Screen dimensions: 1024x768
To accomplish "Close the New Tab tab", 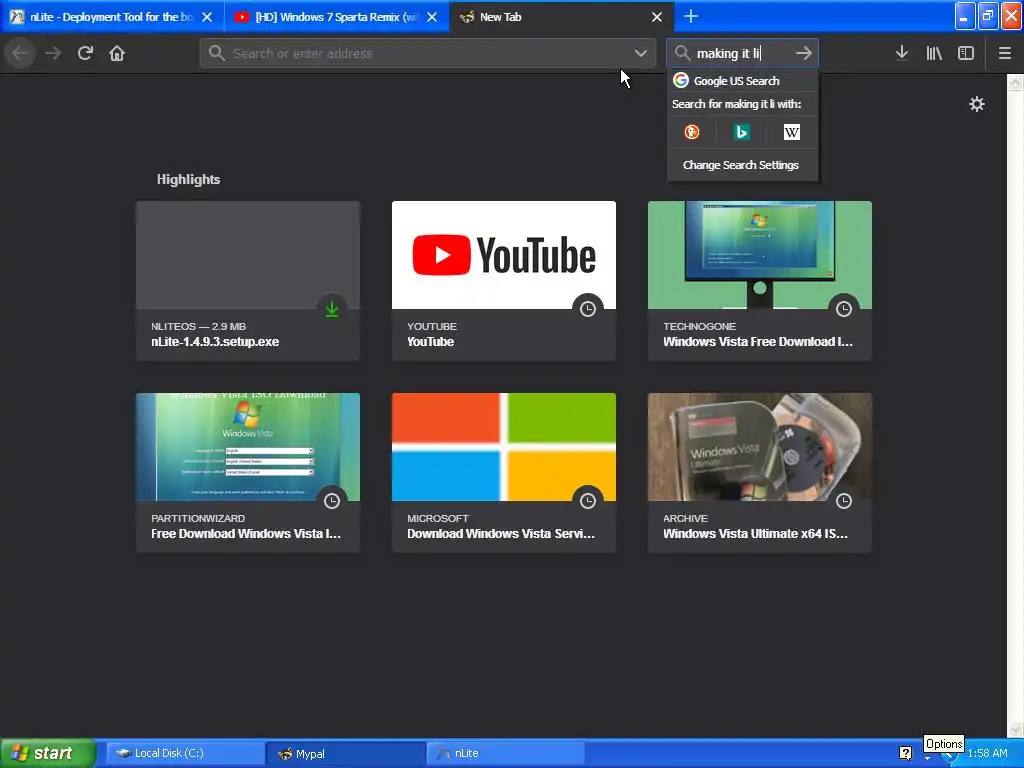I will [x=657, y=17].
